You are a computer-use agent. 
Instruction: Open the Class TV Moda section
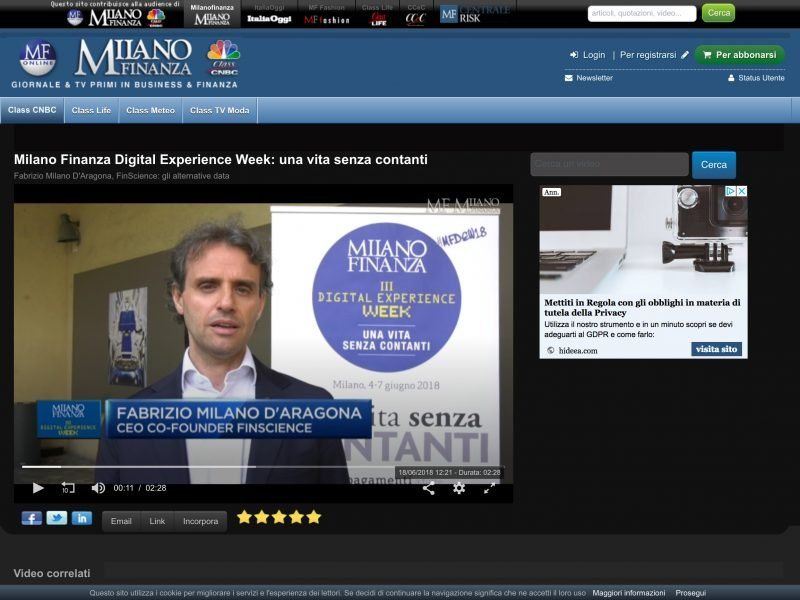coord(222,112)
